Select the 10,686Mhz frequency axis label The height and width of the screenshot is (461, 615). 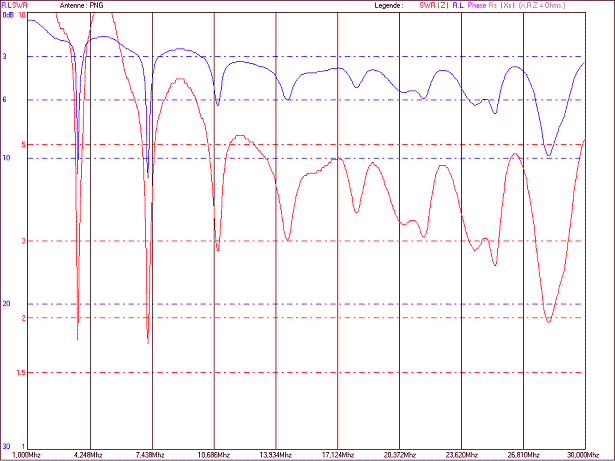213,455
